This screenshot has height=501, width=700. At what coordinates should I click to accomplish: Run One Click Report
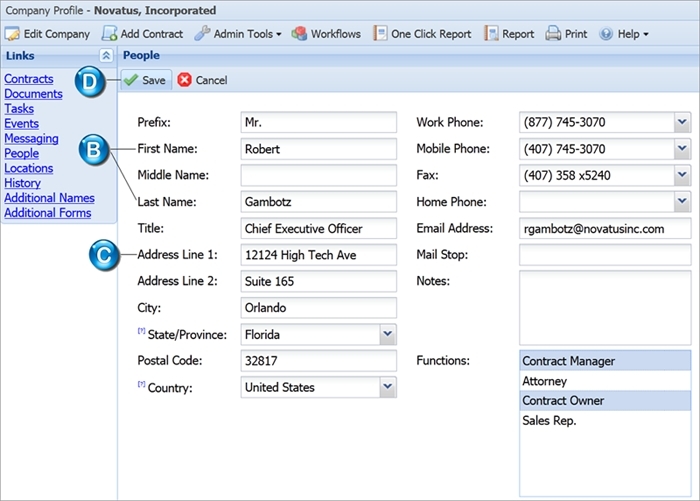pyautogui.click(x=422, y=34)
